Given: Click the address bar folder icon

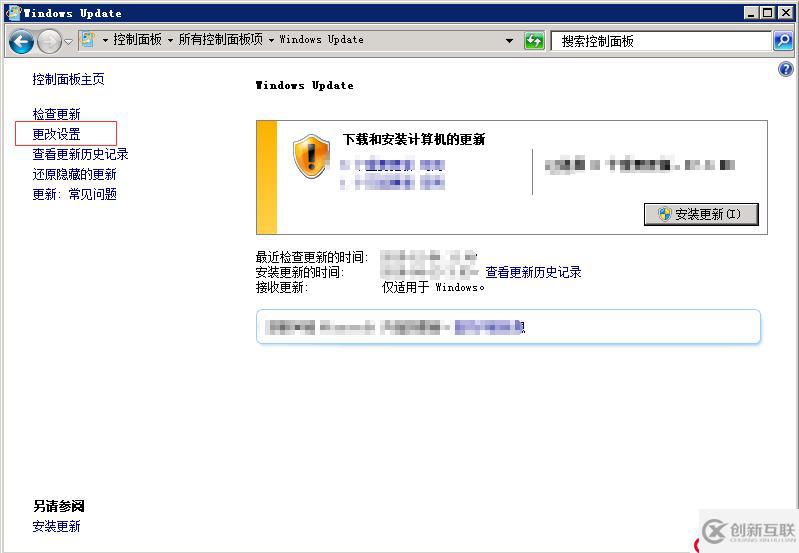Looking at the screenshot, I should (x=88, y=40).
